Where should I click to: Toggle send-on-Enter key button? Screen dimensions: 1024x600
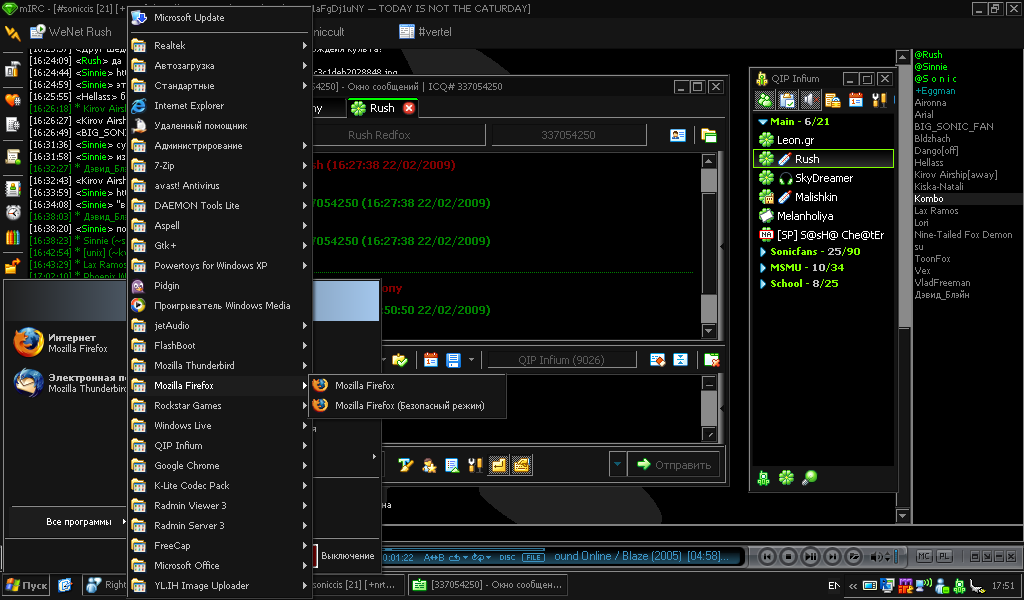click(498, 465)
